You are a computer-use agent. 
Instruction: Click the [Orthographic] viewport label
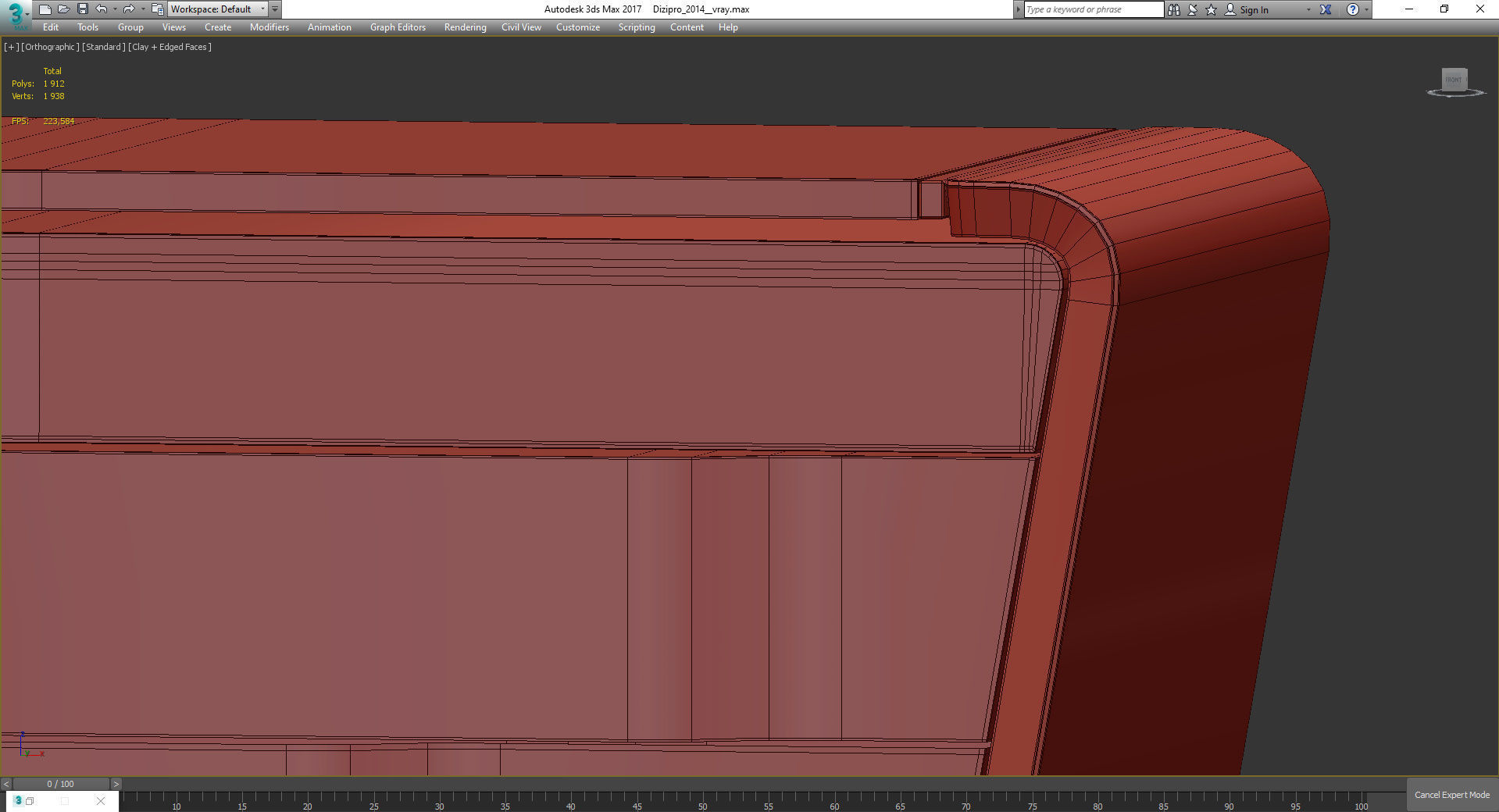coord(50,47)
